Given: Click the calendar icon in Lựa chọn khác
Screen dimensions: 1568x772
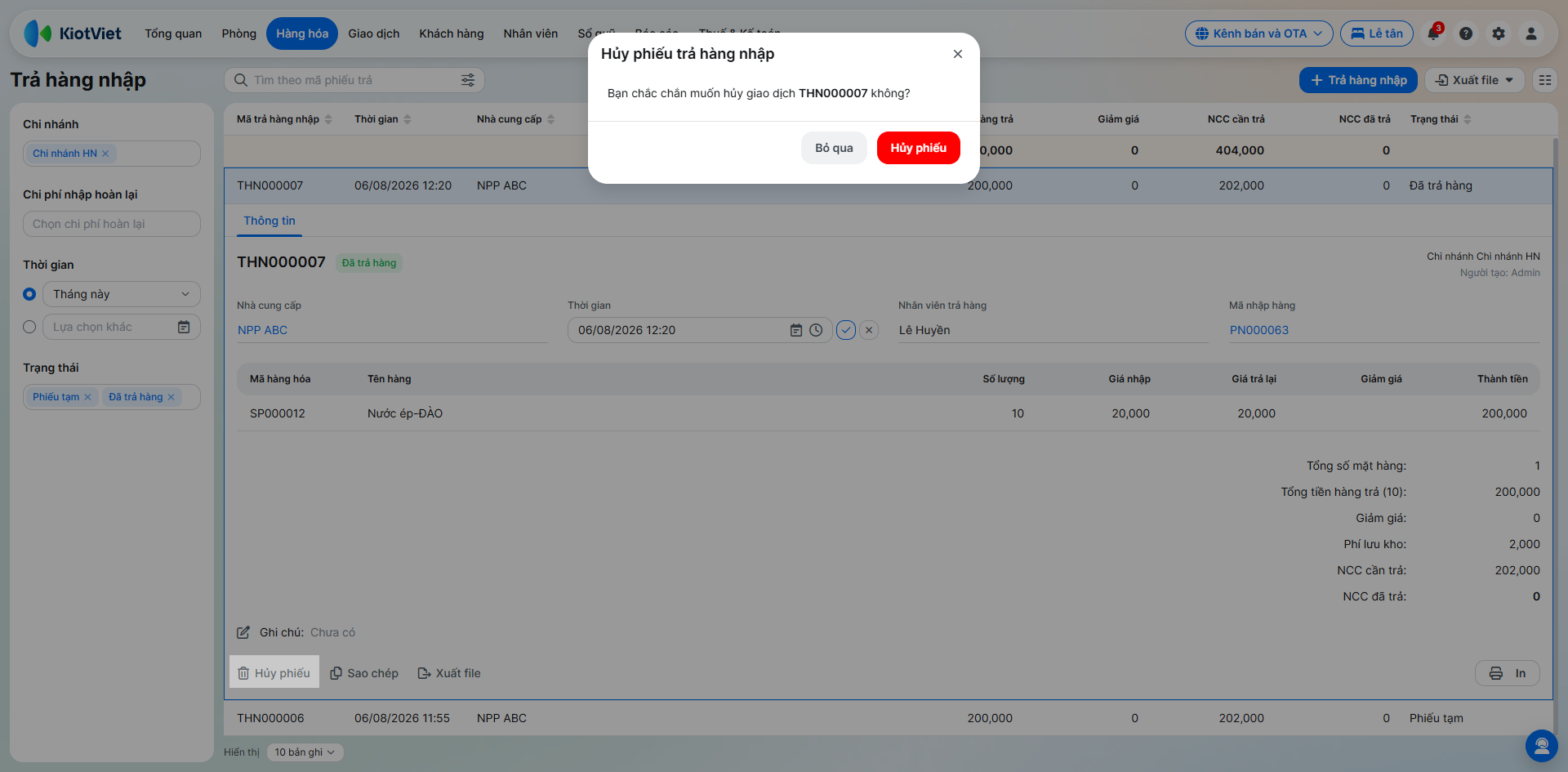Looking at the screenshot, I should coord(184,327).
